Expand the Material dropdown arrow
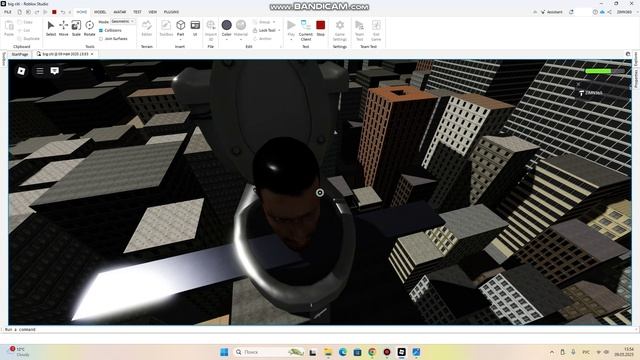This screenshot has height=360, width=640. [241, 39]
